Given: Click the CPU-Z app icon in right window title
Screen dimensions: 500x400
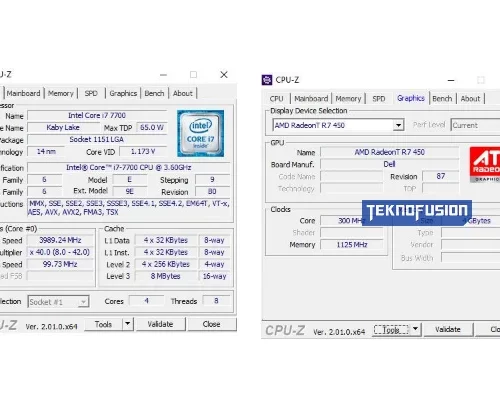Looking at the screenshot, I should [x=267, y=80].
